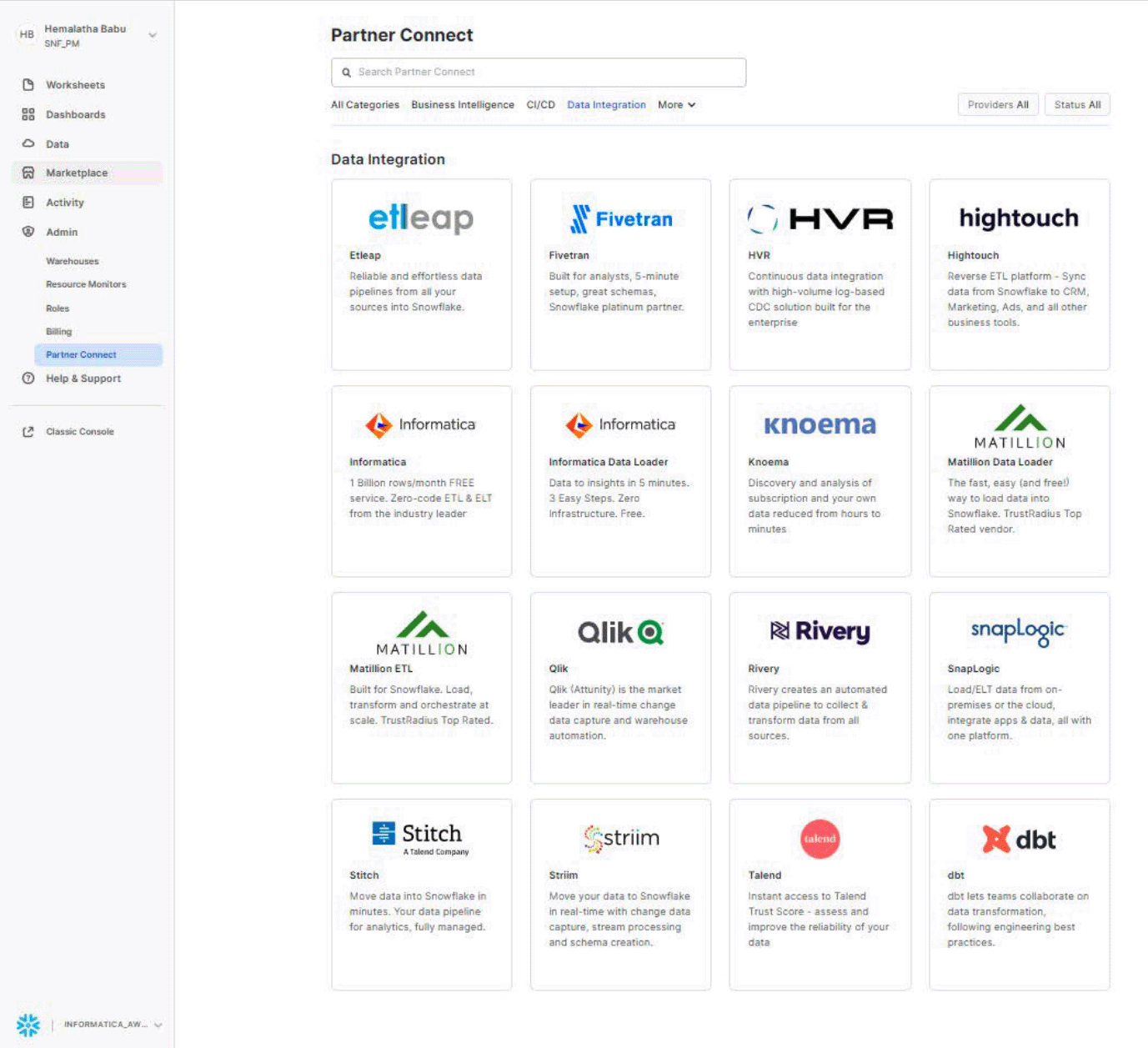Image resolution: width=1148 pixels, height=1048 pixels.
Task: Click the Worksheets icon in sidebar
Action: coord(28,85)
